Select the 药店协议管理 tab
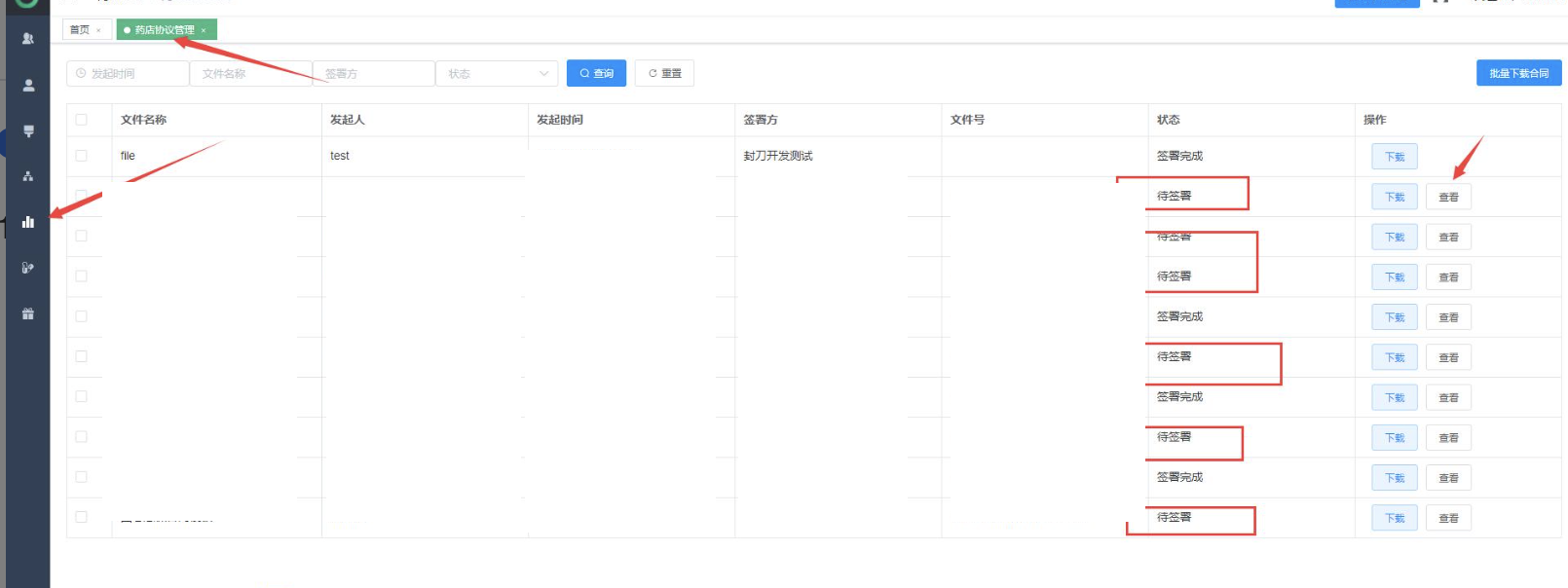1568x588 pixels. pos(164,30)
